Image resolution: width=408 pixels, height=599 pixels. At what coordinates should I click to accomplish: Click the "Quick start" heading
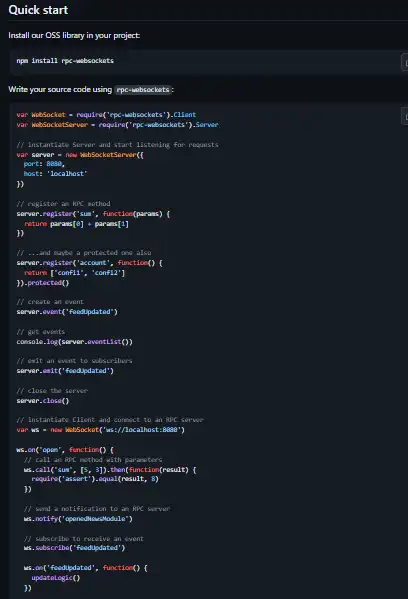(38, 10)
